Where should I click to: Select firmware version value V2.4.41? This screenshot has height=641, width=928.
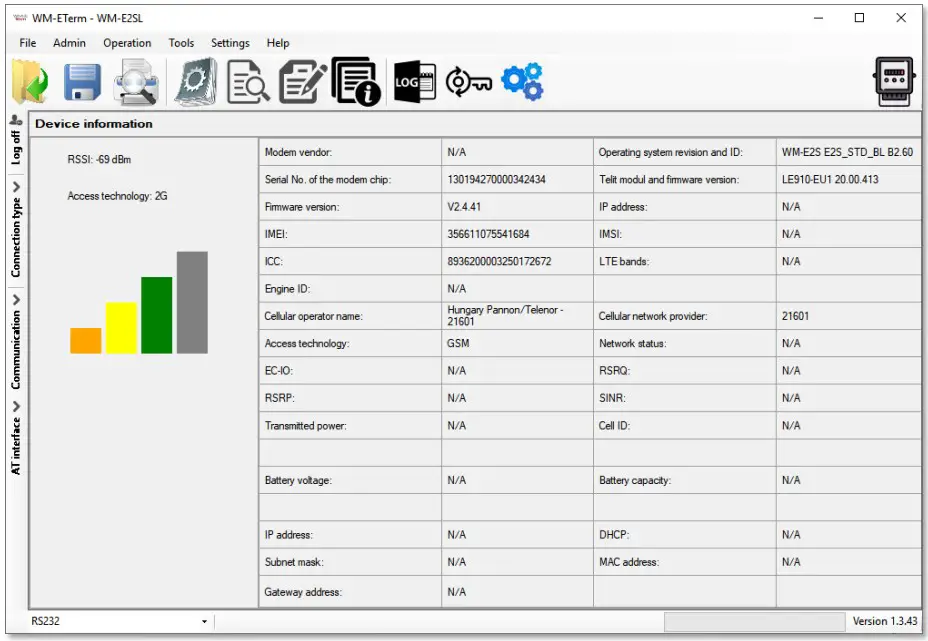pyautogui.click(x=464, y=207)
